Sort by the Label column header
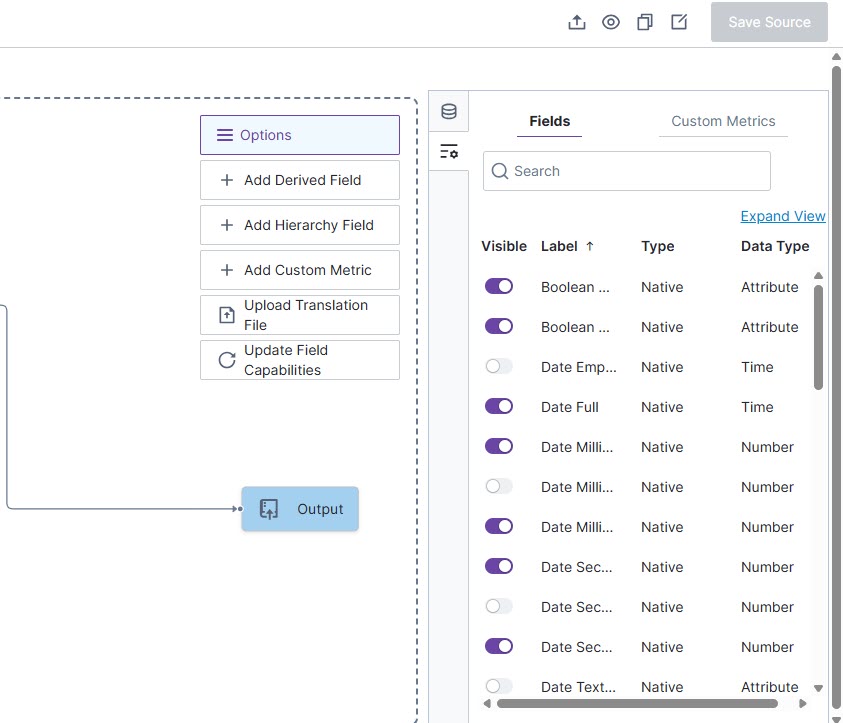 pyautogui.click(x=559, y=246)
